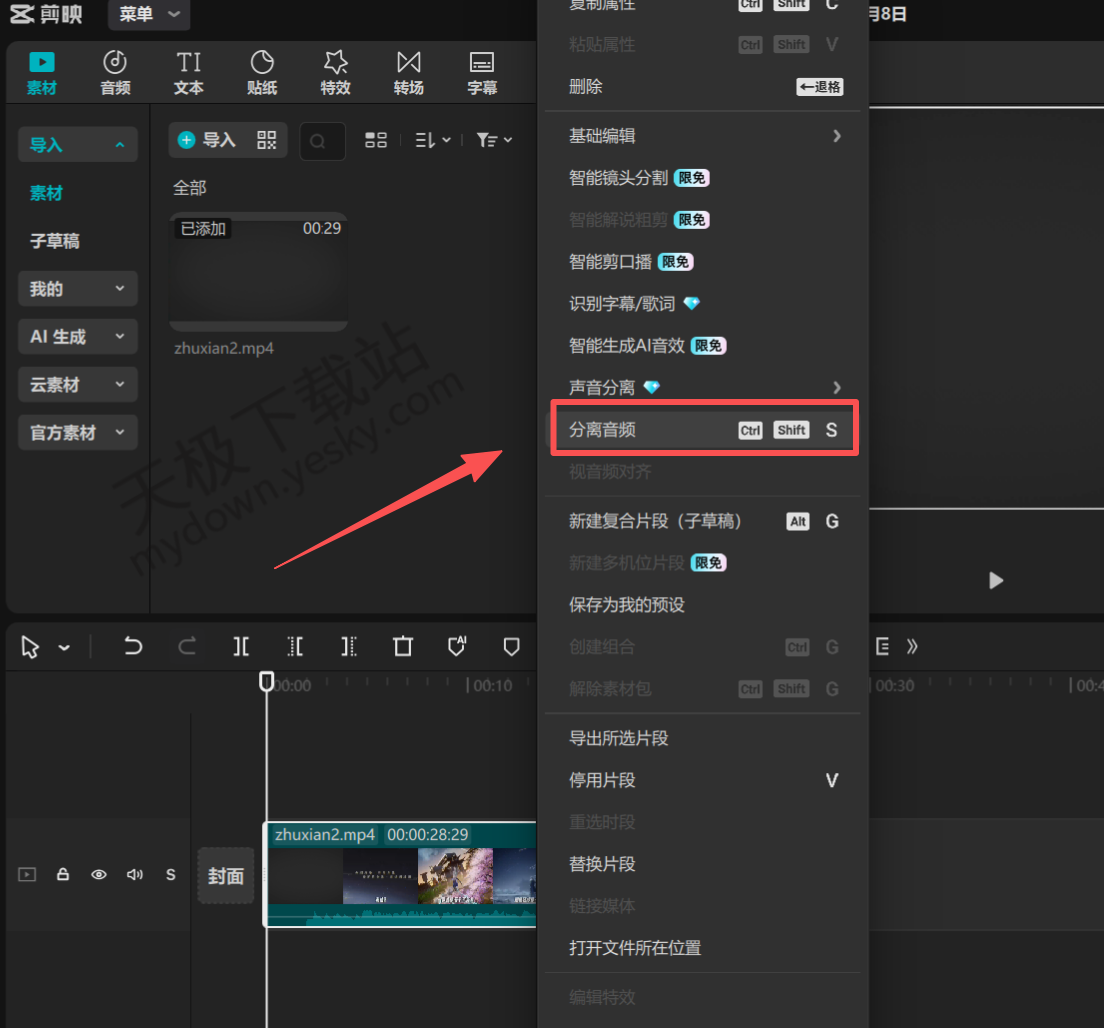Expand the AI 生成 sidebar section
This screenshot has height=1028, width=1104.
(77, 337)
